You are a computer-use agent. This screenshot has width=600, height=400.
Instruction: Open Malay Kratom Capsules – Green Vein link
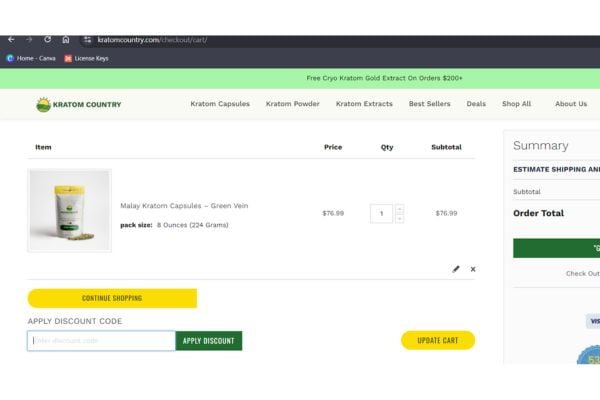184,206
